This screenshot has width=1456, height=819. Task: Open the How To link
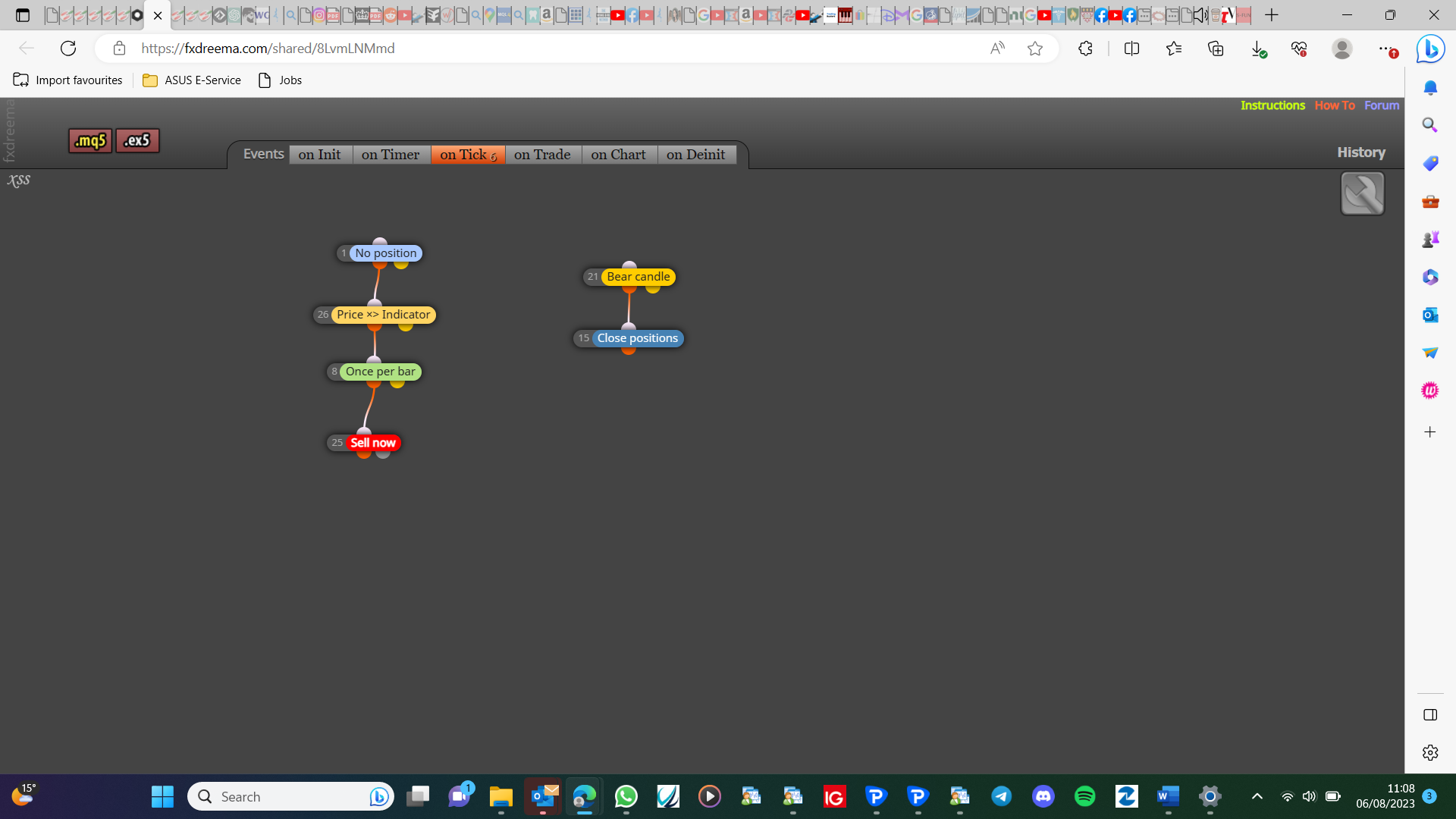(1335, 105)
